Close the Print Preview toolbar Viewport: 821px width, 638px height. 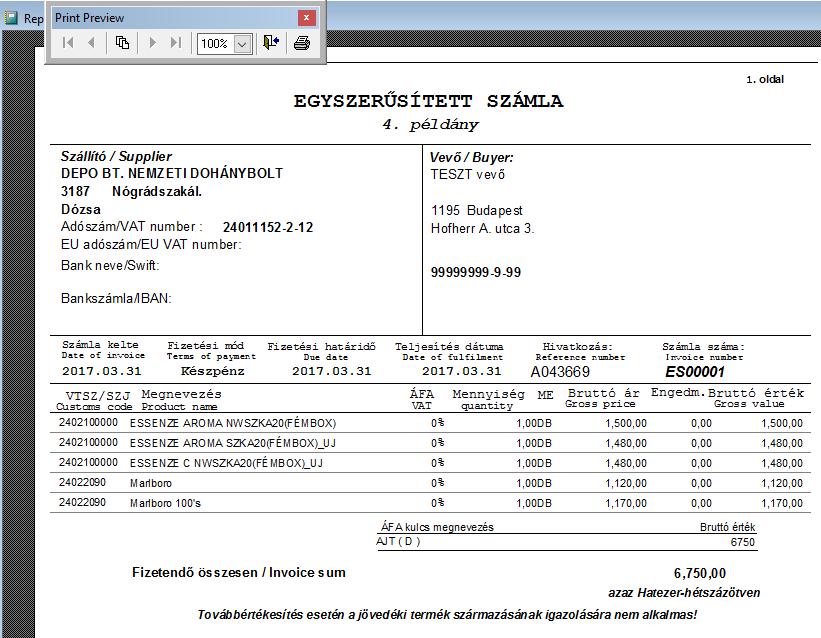point(306,18)
